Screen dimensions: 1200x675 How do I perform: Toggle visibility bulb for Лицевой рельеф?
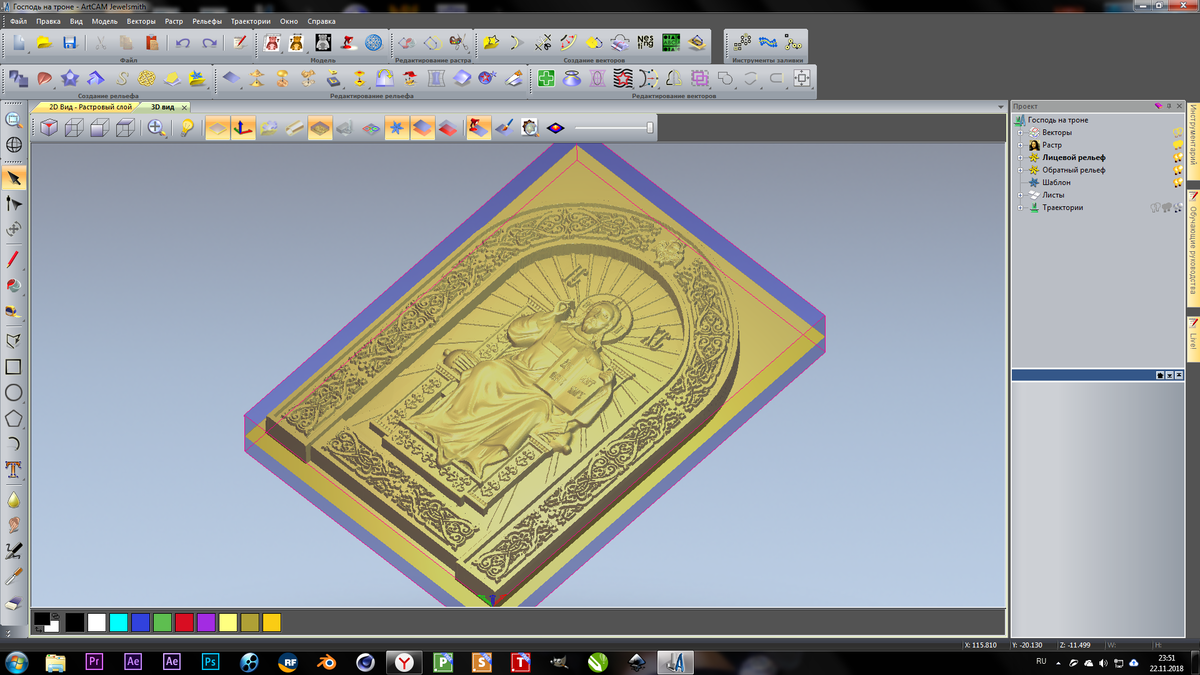[x=1177, y=157]
